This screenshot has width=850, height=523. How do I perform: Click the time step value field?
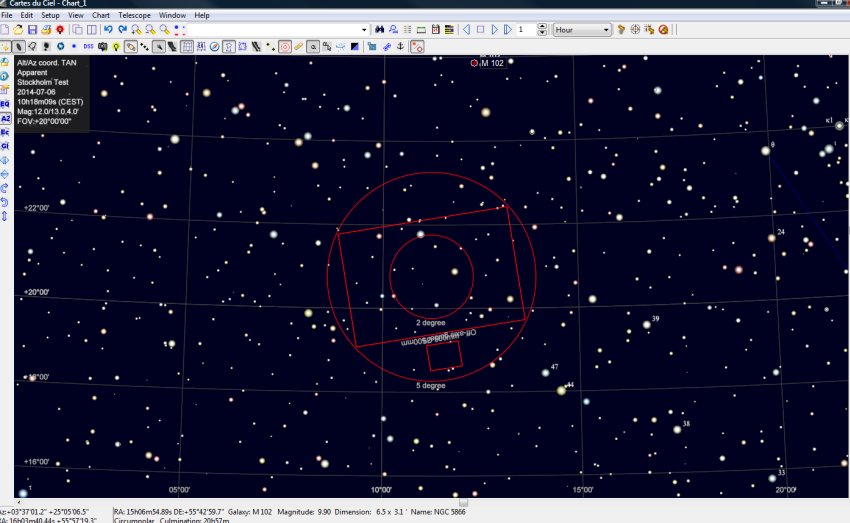(525, 30)
